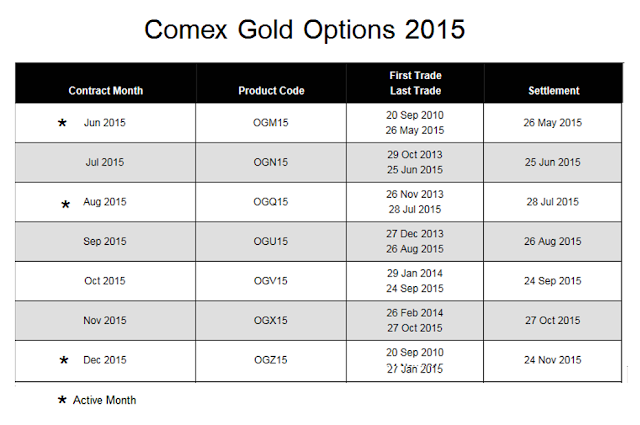Viewport: 640px width, 425px height.
Task: Select the 25 Jun 2015 settlement cell
Action: coord(553,162)
